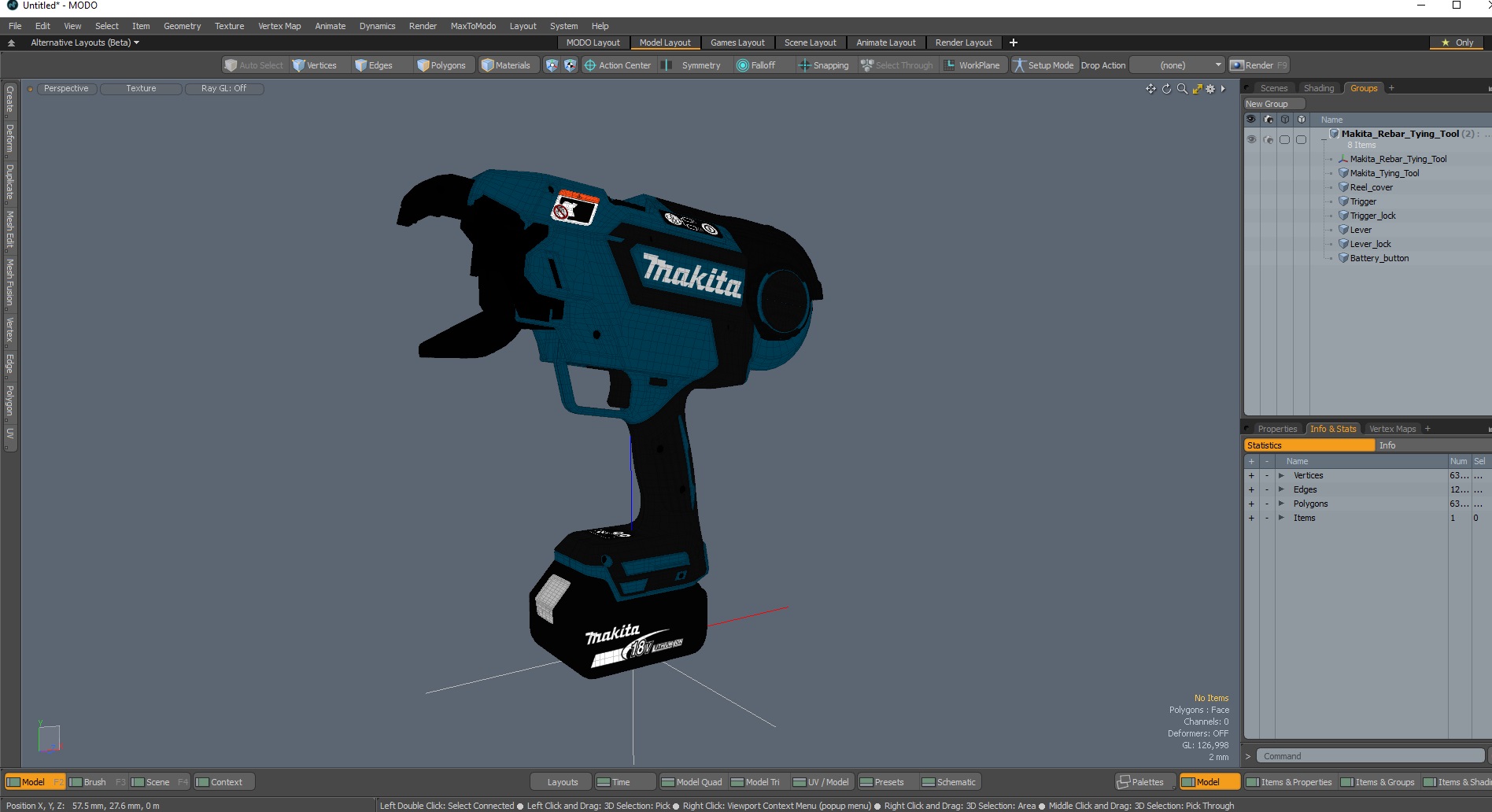Collapse the Makita_Rebar_Tying_Tool group
Viewport: 1492px width, 812px height.
point(1323,139)
